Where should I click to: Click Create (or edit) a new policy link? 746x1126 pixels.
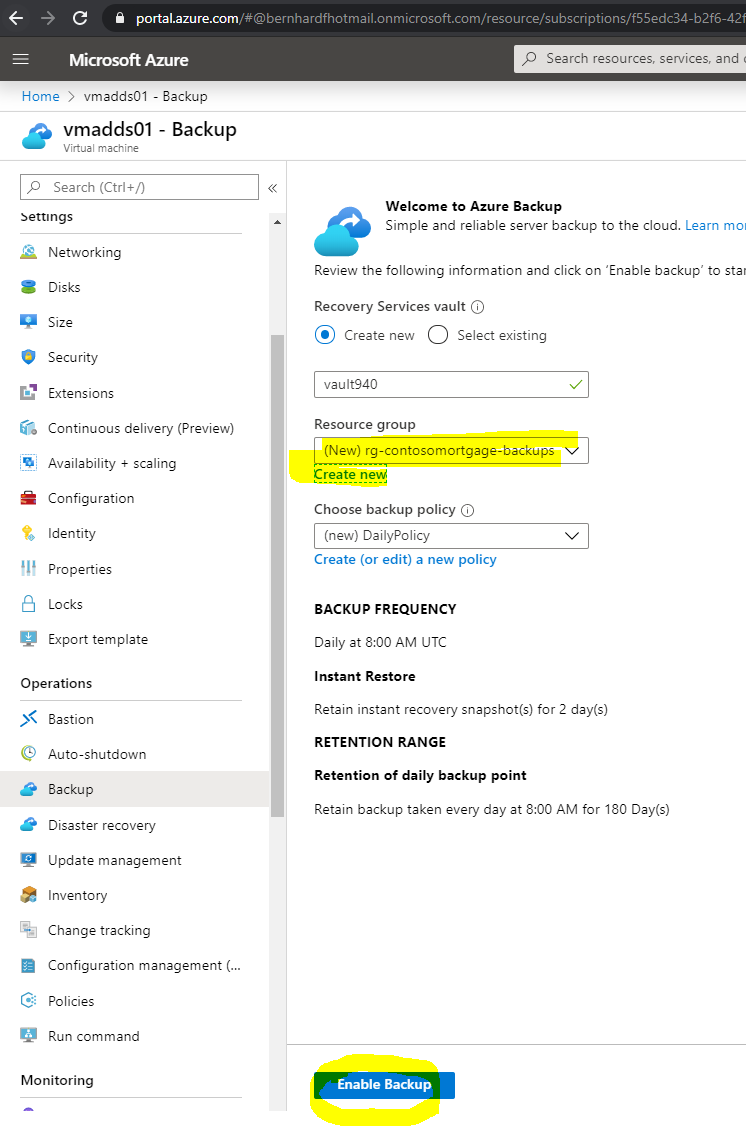[405, 559]
